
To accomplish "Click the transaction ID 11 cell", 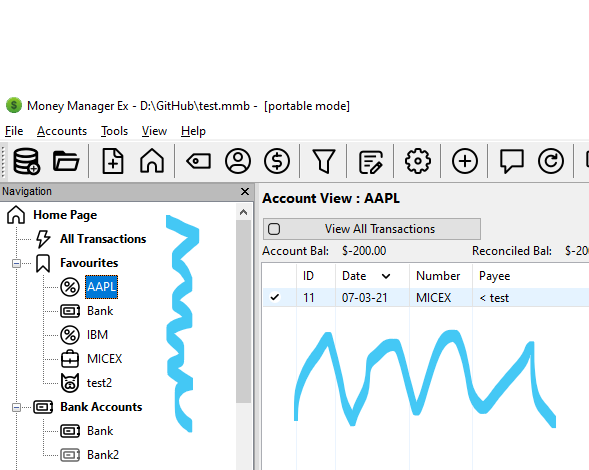I will click(308, 298).
